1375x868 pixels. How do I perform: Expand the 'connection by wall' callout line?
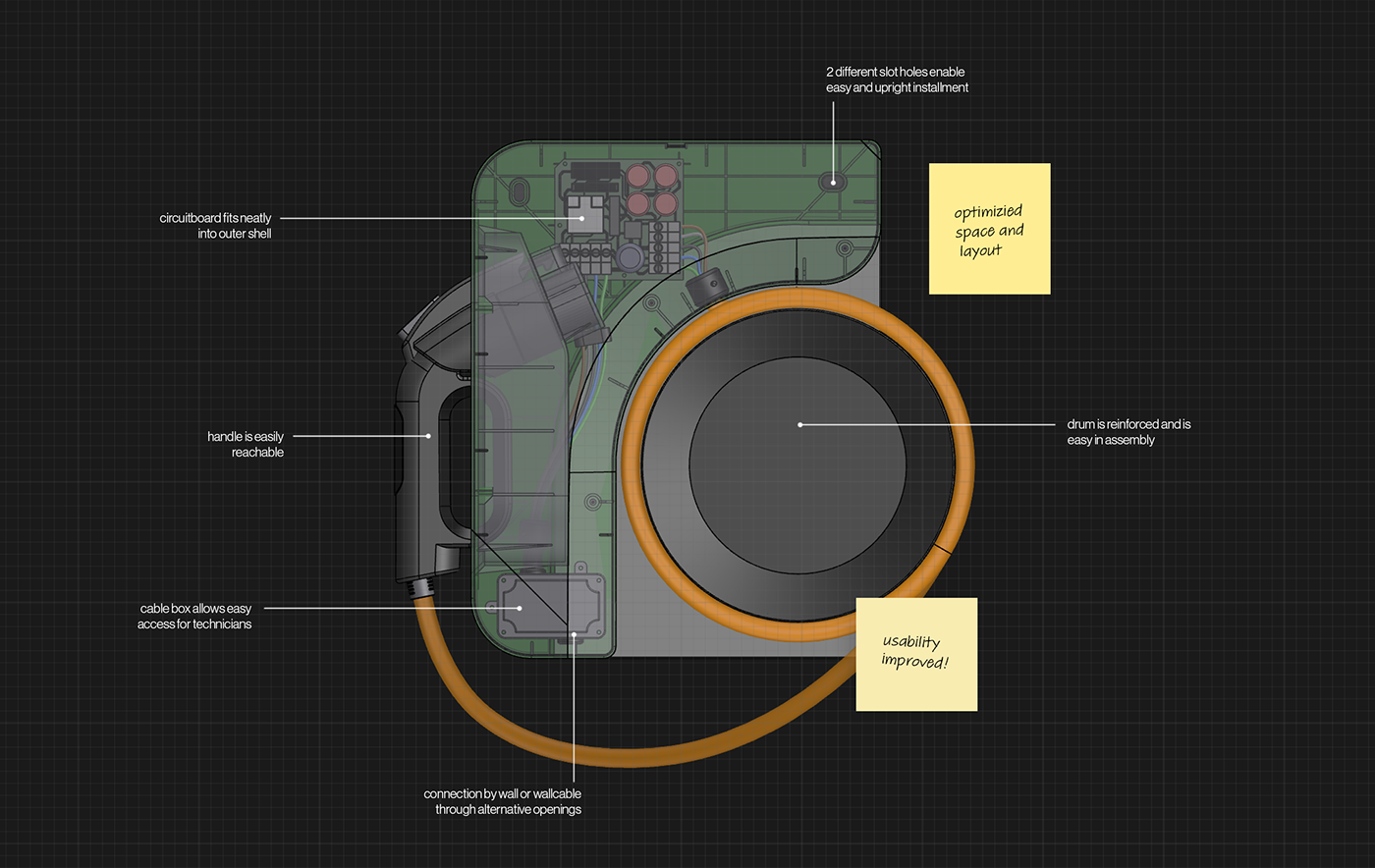pyautogui.click(x=502, y=801)
